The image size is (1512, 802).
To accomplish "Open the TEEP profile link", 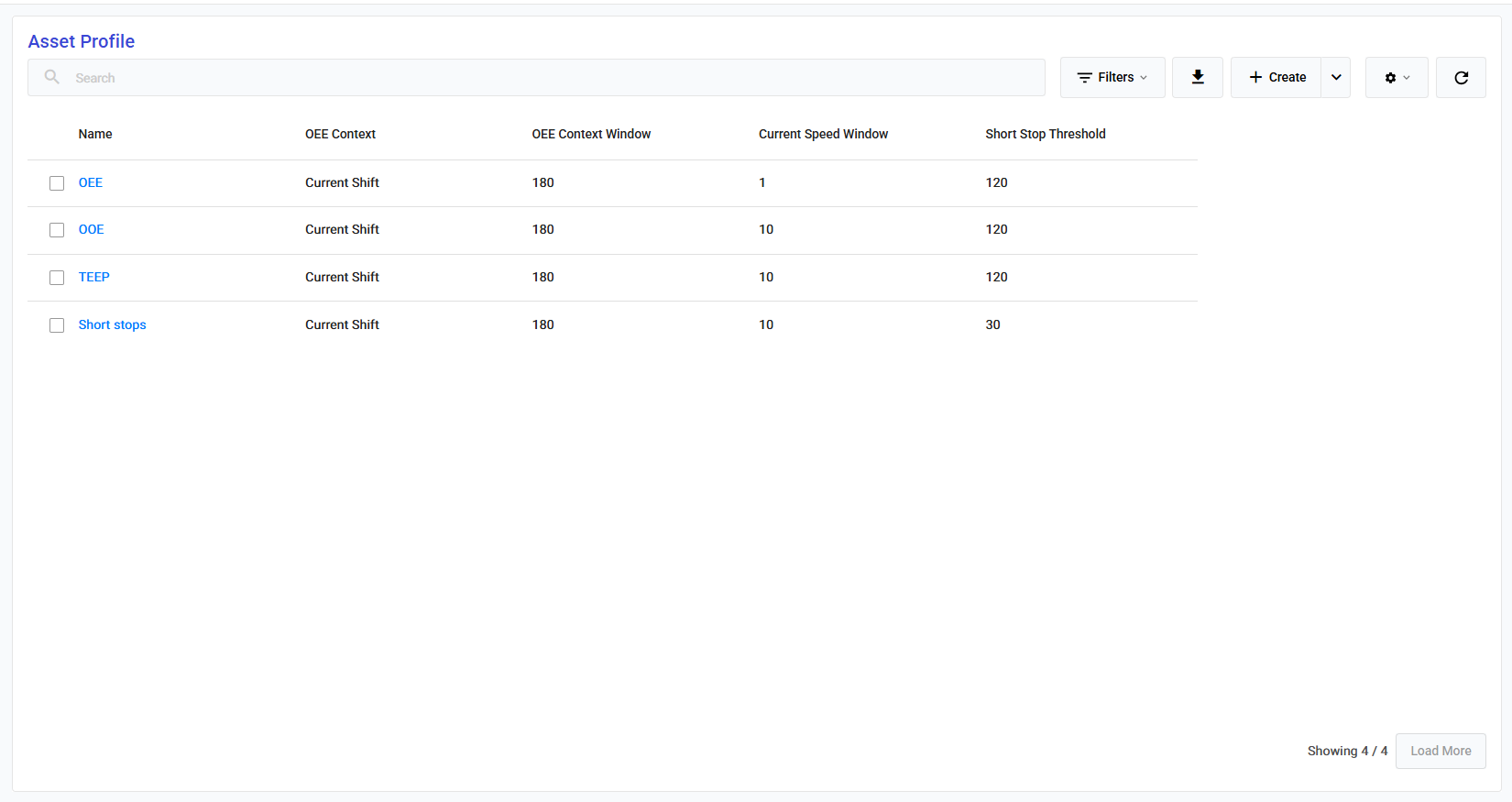I will pyautogui.click(x=94, y=277).
